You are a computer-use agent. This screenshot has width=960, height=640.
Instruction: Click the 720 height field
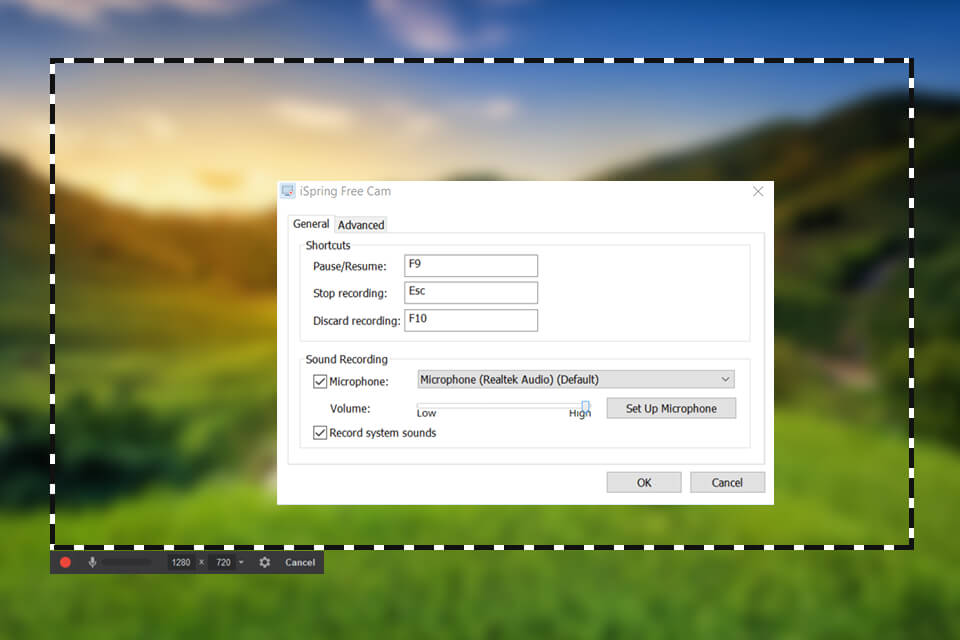223,562
